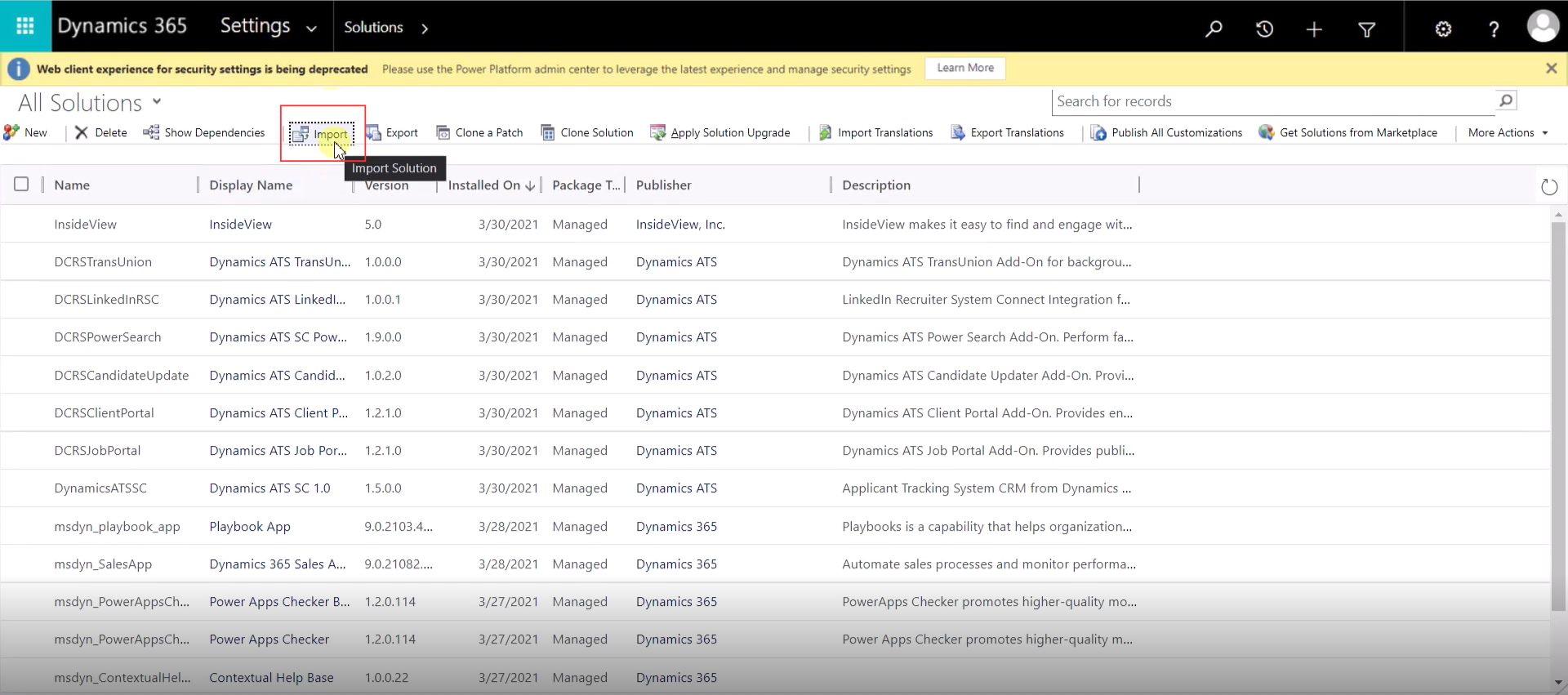Image resolution: width=1568 pixels, height=695 pixels.
Task: Open the user profile avatar
Action: (x=1543, y=25)
